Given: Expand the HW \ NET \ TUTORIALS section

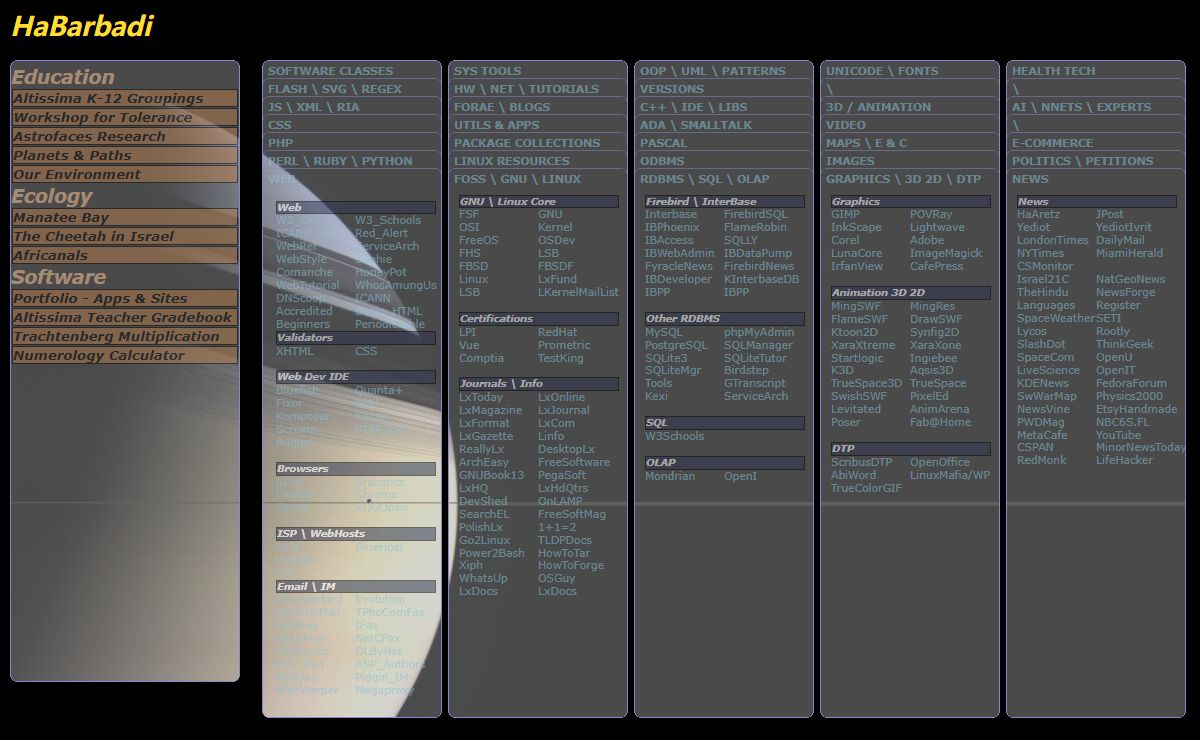Looking at the screenshot, I should click(537, 89).
